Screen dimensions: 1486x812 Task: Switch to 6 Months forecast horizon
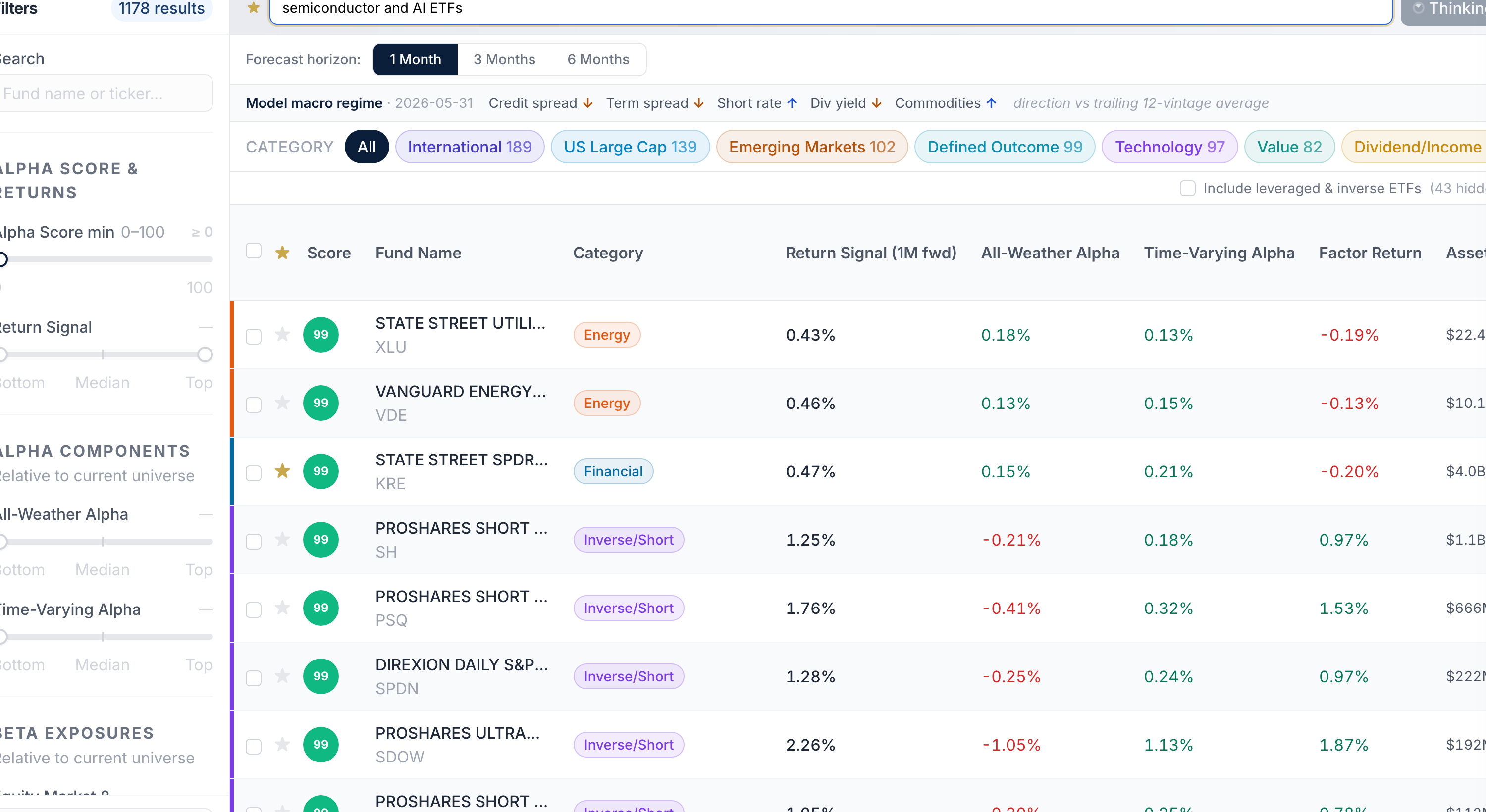[598, 59]
